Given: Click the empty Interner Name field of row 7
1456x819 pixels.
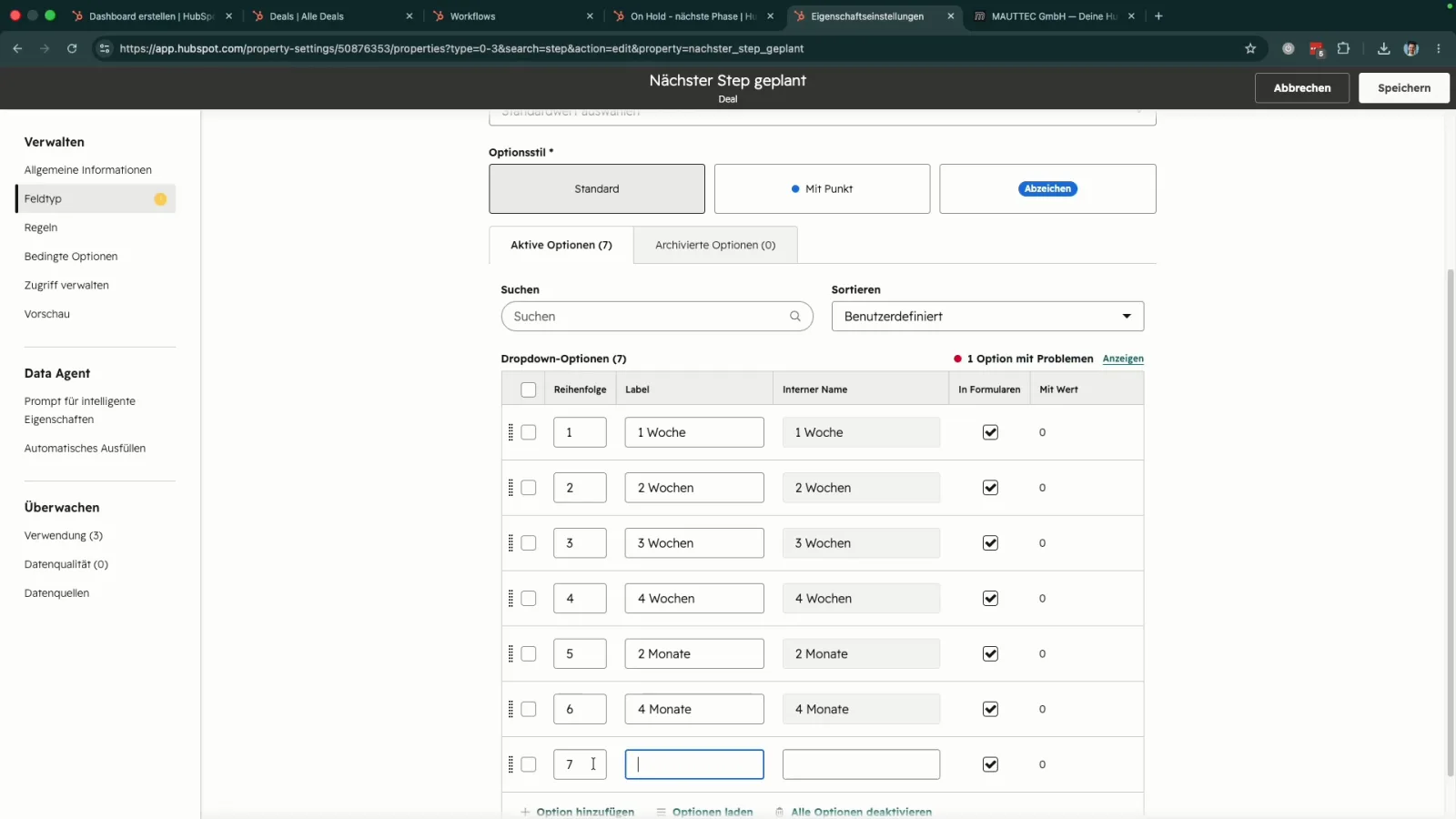Looking at the screenshot, I should (x=861, y=764).
